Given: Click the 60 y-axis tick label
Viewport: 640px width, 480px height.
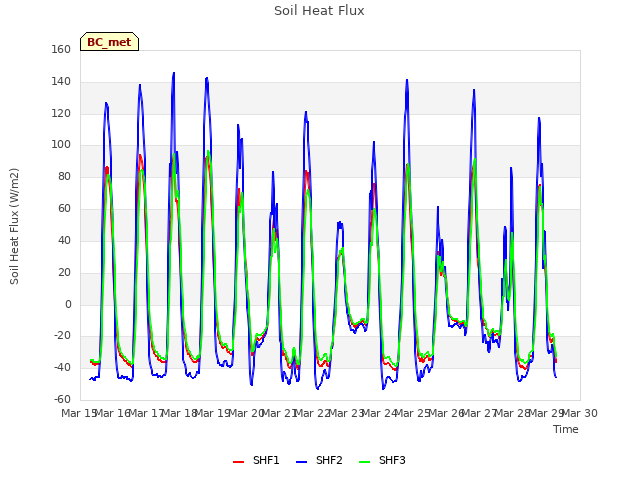Looking at the screenshot, I should [x=64, y=209].
